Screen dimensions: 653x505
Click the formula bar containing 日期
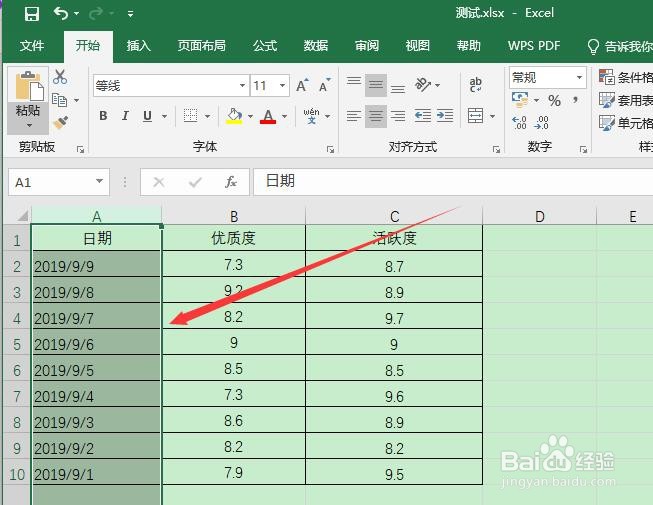click(453, 182)
